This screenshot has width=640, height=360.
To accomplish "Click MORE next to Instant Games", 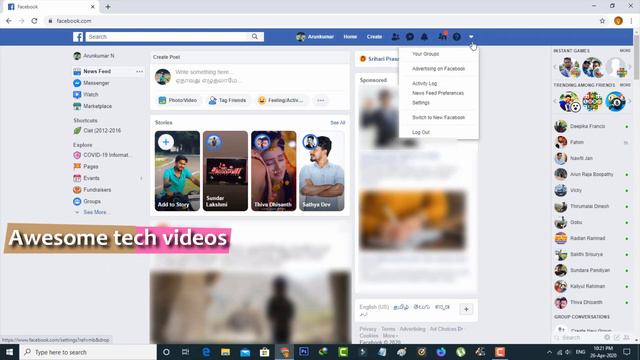I will [x=625, y=51].
